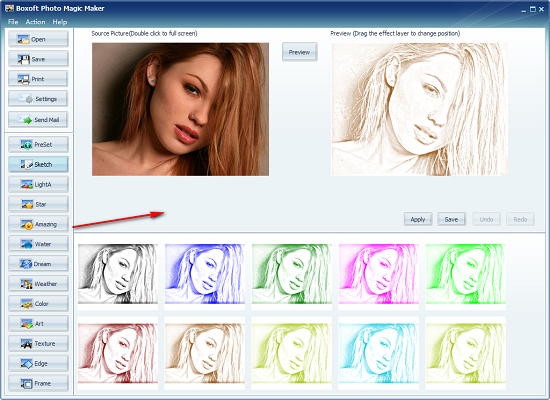Choose the Send Mail option
Viewport: 550px width, 400px height.
(x=38, y=120)
